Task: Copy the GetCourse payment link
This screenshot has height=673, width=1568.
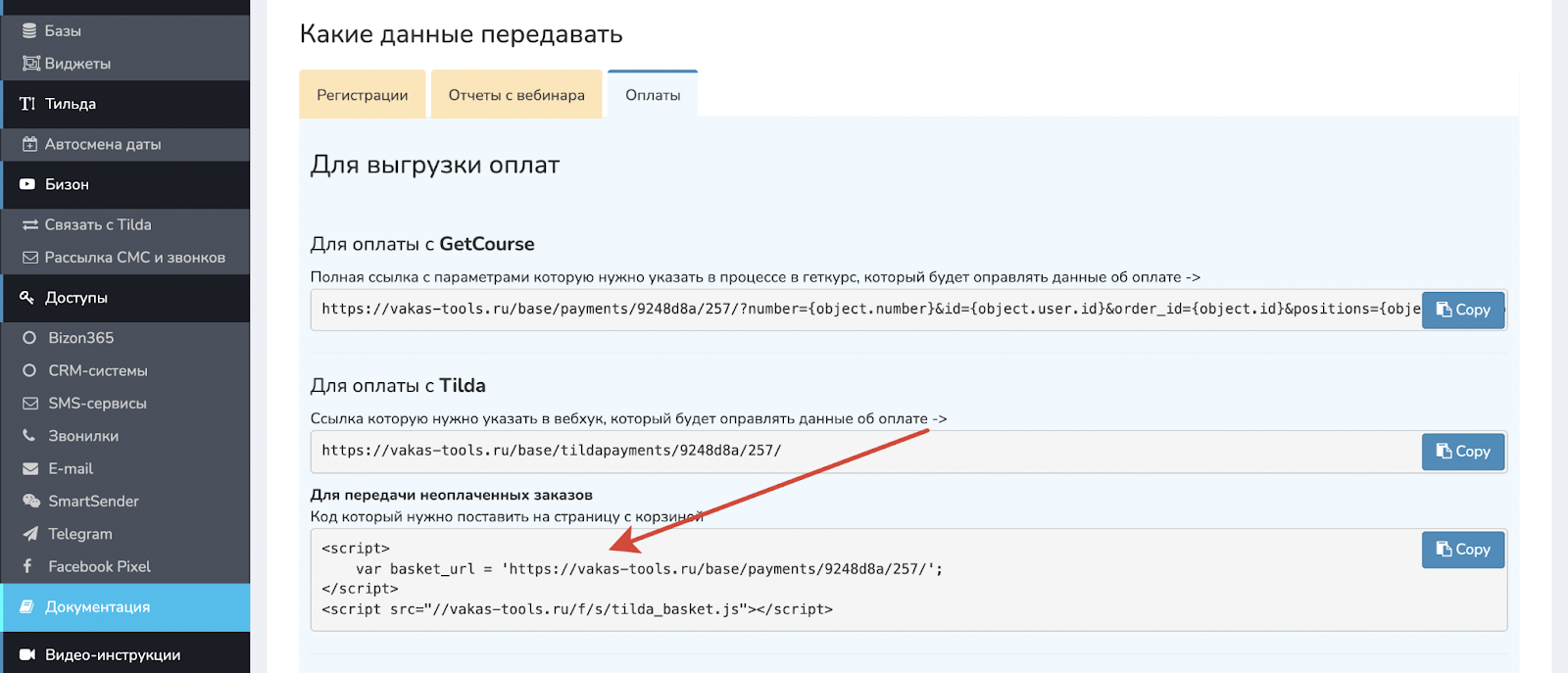Action: 1462,310
